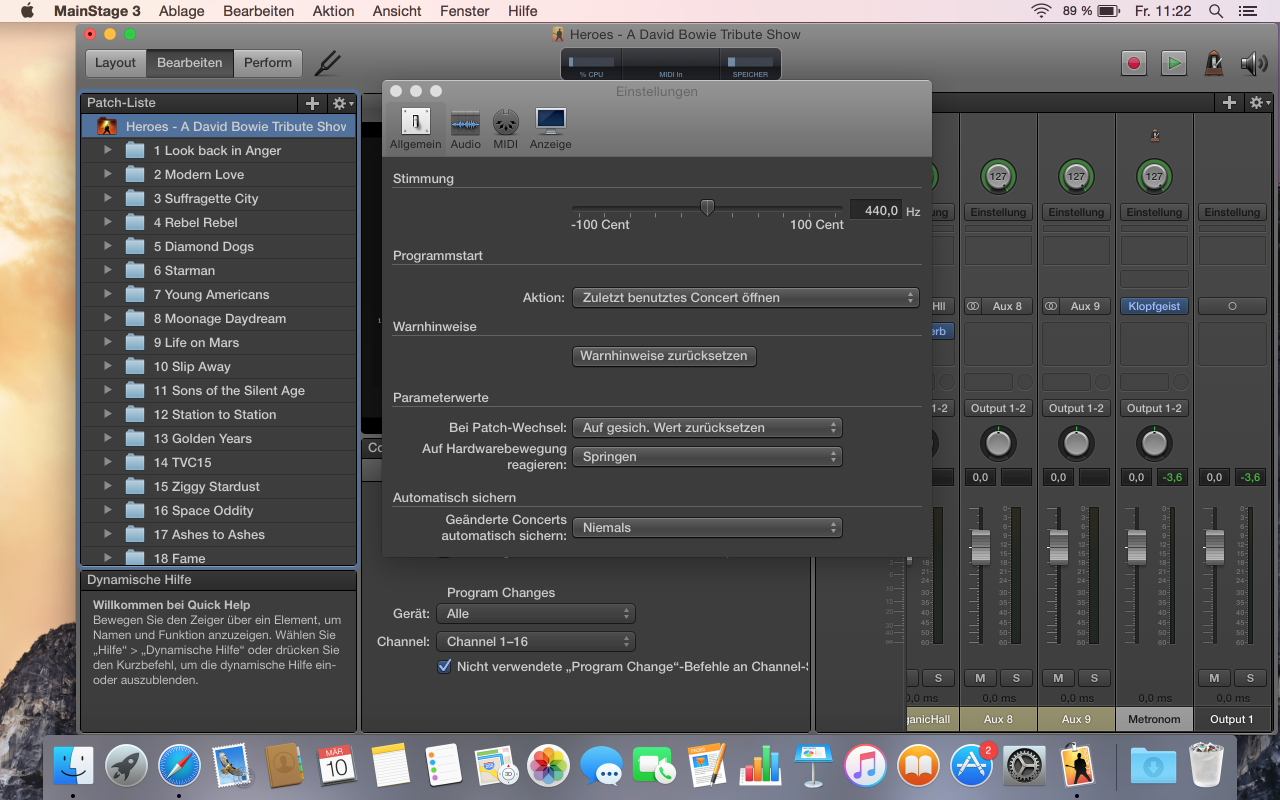Open the Bei Patch-Wechsel dropdown
The image size is (1280, 800).
[707, 427]
